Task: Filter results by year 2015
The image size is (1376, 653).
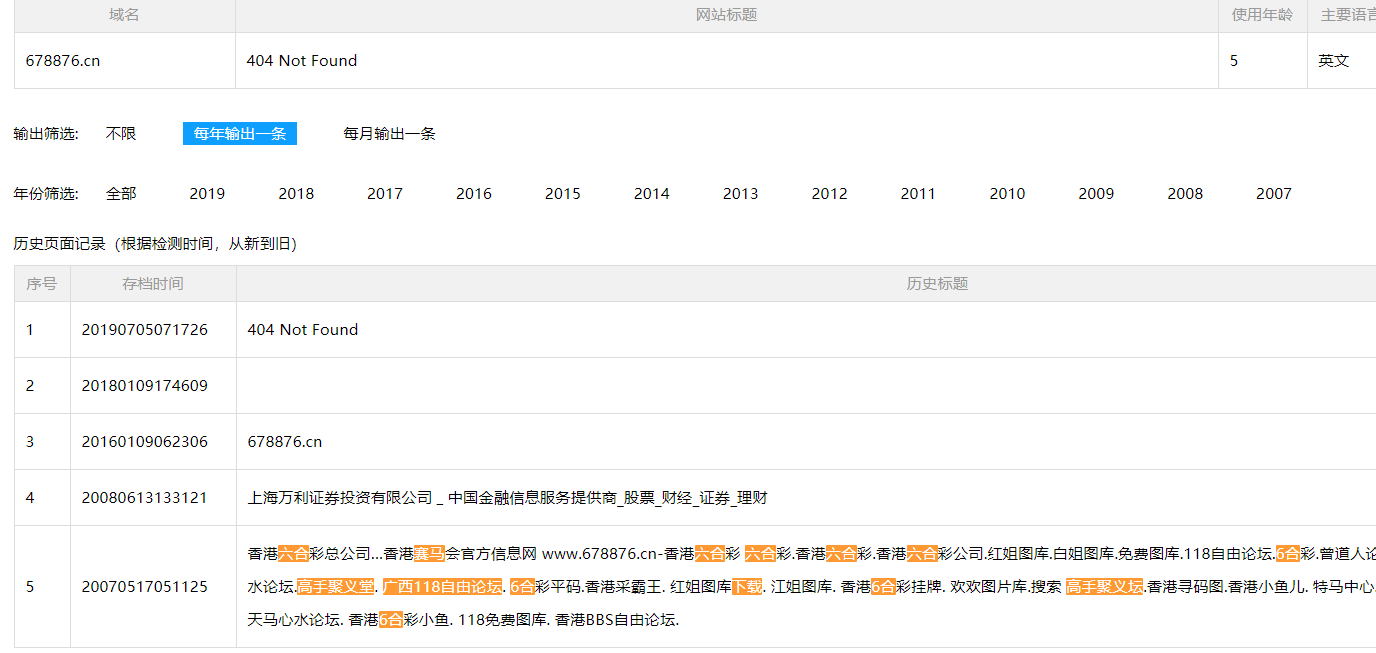Action: coord(562,193)
